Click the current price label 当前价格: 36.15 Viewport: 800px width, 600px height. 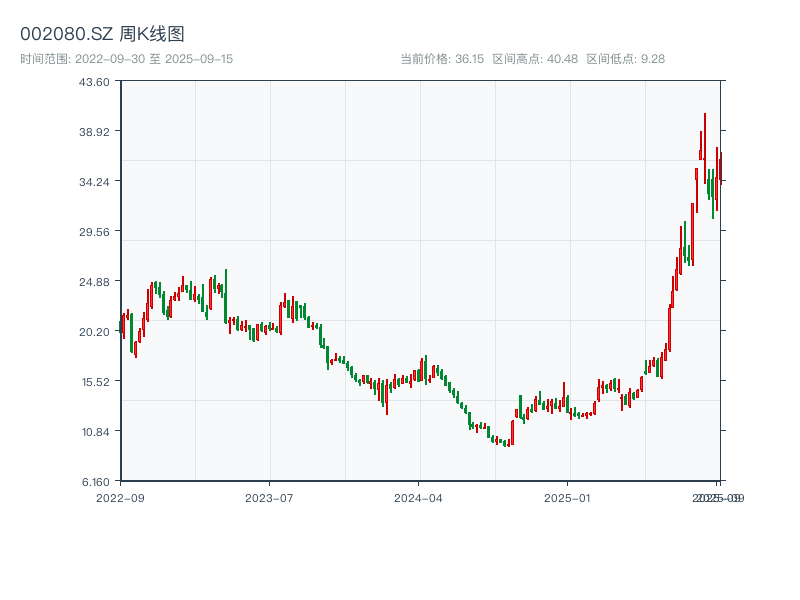pyautogui.click(x=442, y=59)
